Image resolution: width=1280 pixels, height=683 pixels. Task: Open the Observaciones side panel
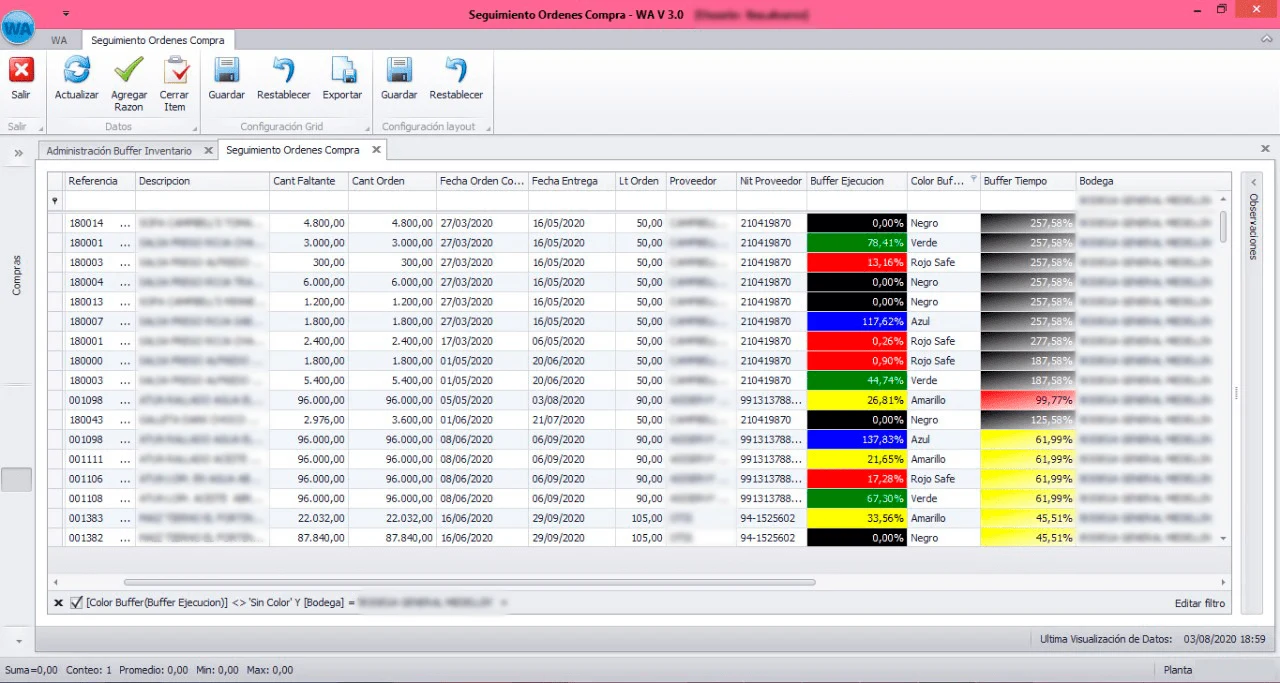(1250, 227)
